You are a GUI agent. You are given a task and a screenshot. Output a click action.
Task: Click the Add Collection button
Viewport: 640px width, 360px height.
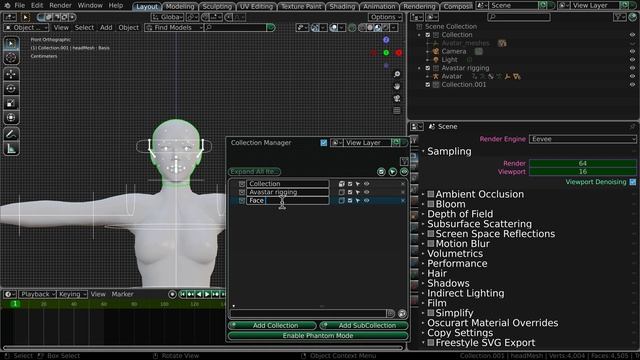point(272,325)
